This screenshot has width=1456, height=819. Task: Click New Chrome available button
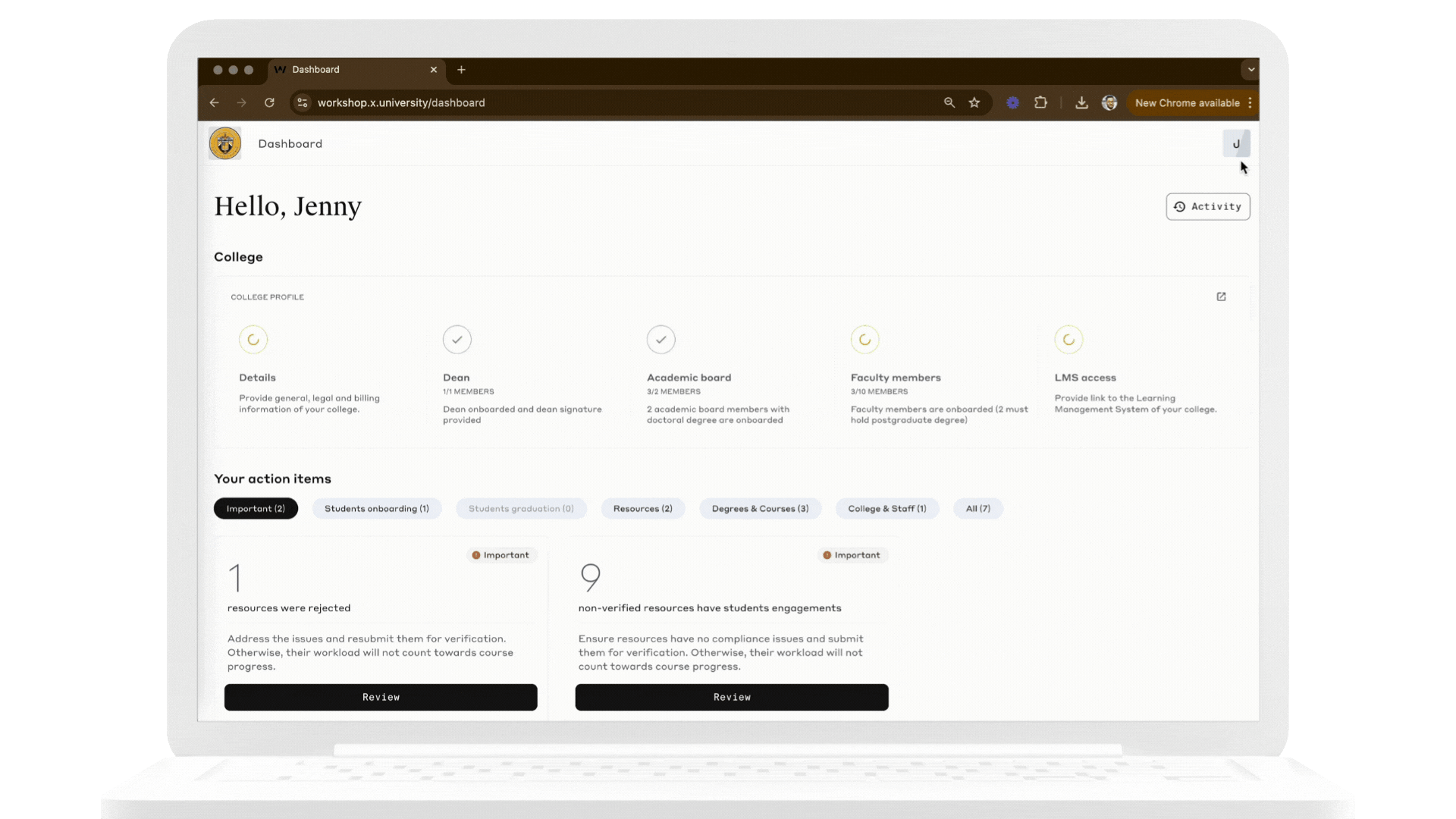[x=1188, y=102]
